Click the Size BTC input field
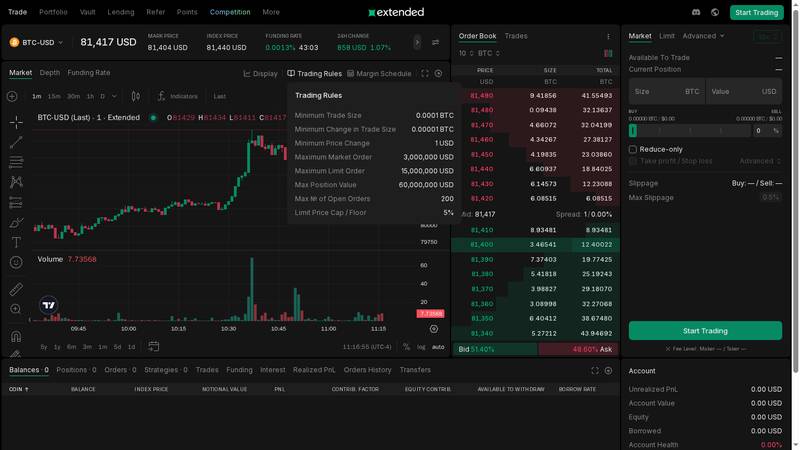 tap(666, 92)
